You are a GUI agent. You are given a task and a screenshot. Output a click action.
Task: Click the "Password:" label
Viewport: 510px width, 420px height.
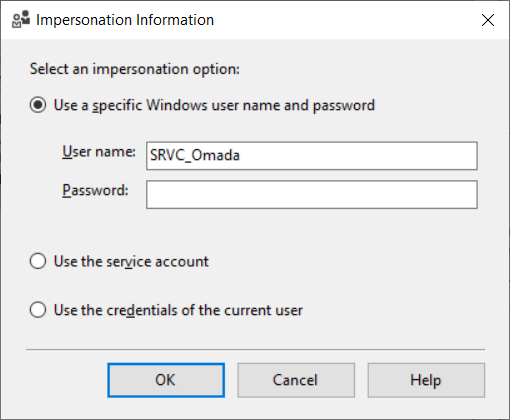point(95,190)
